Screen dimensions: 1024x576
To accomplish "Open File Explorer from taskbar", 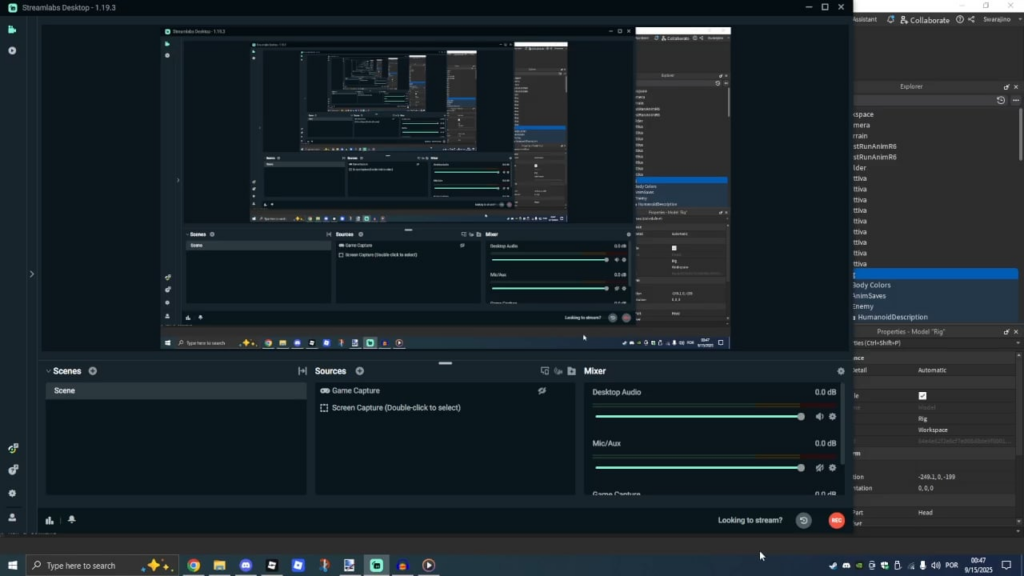I will (219, 566).
